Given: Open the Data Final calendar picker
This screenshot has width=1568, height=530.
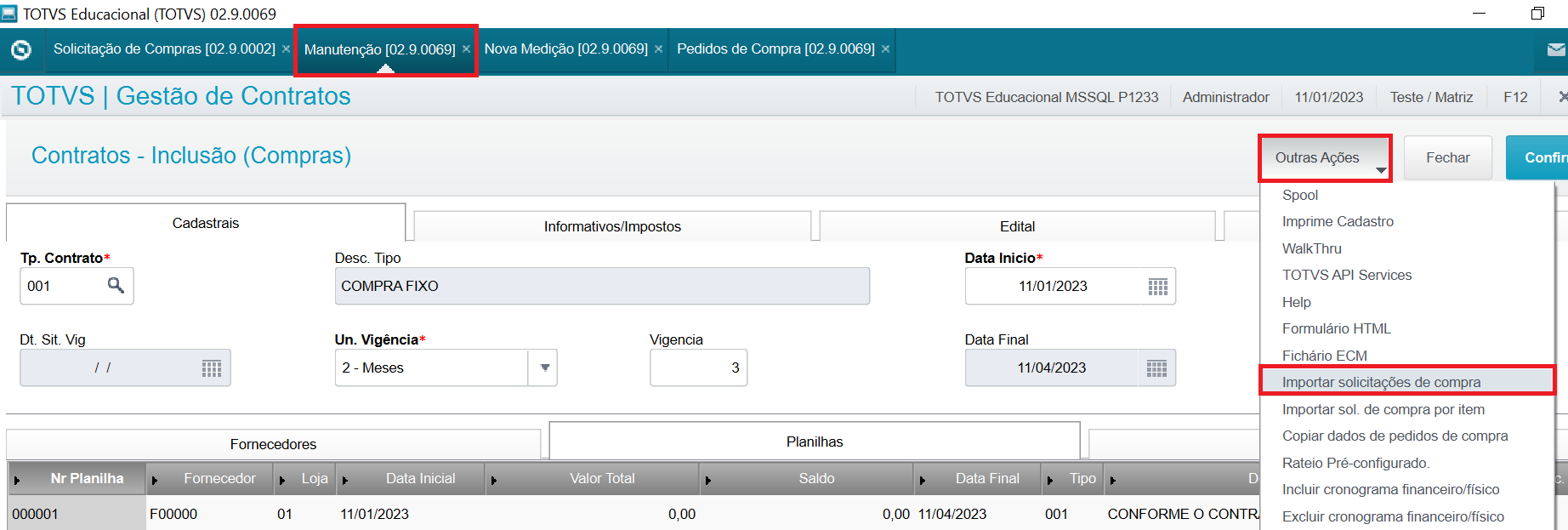Looking at the screenshot, I should tap(1156, 368).
